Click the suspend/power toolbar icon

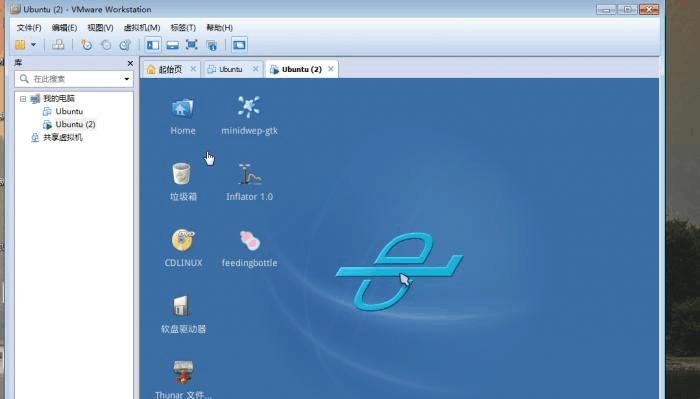point(21,45)
